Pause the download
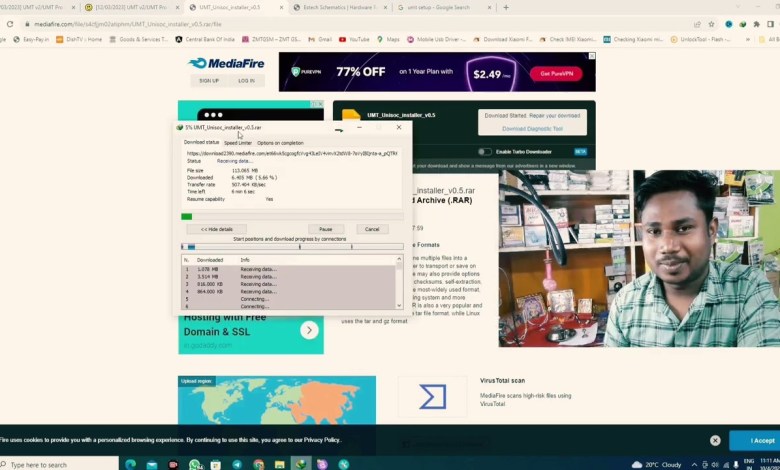This screenshot has height=470, width=780. click(325, 229)
